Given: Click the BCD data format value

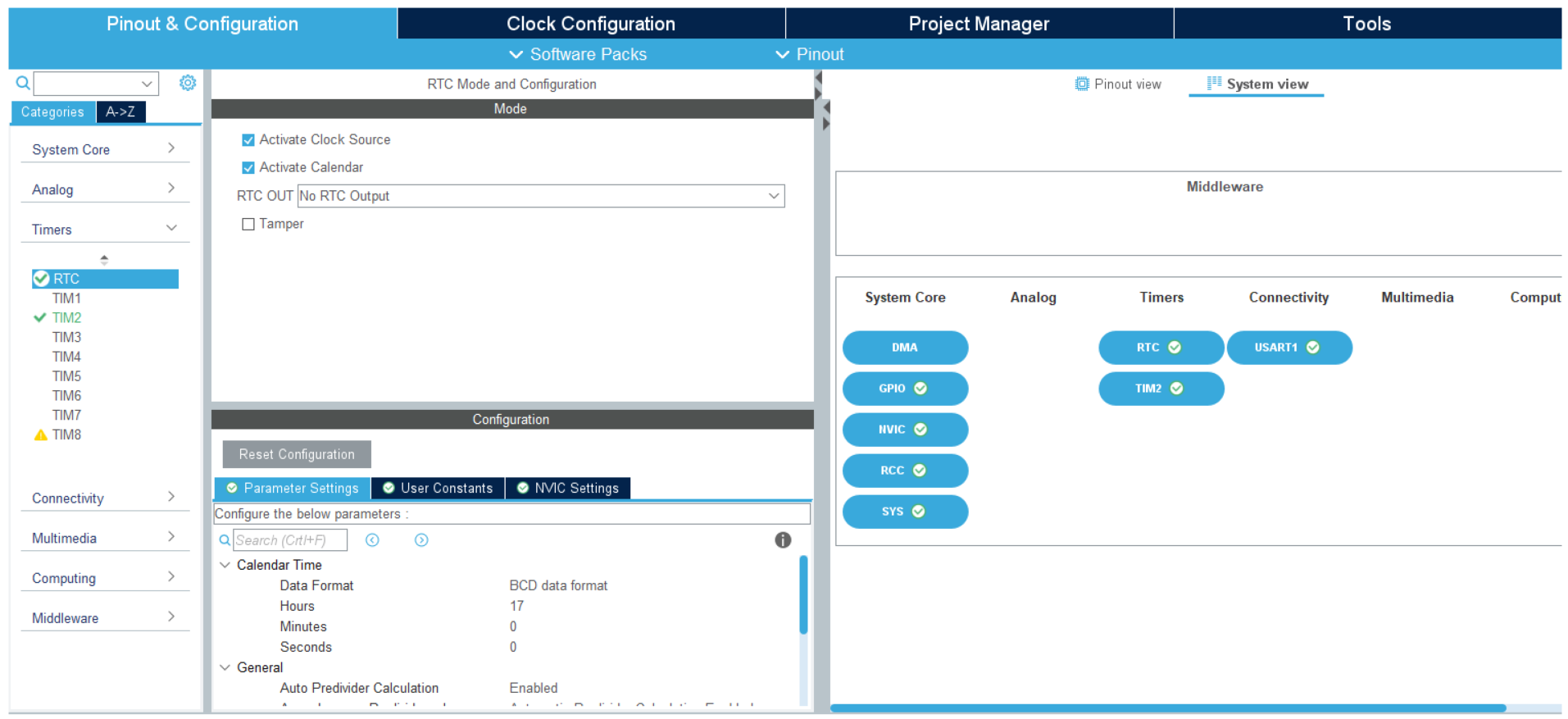Looking at the screenshot, I should click(558, 585).
